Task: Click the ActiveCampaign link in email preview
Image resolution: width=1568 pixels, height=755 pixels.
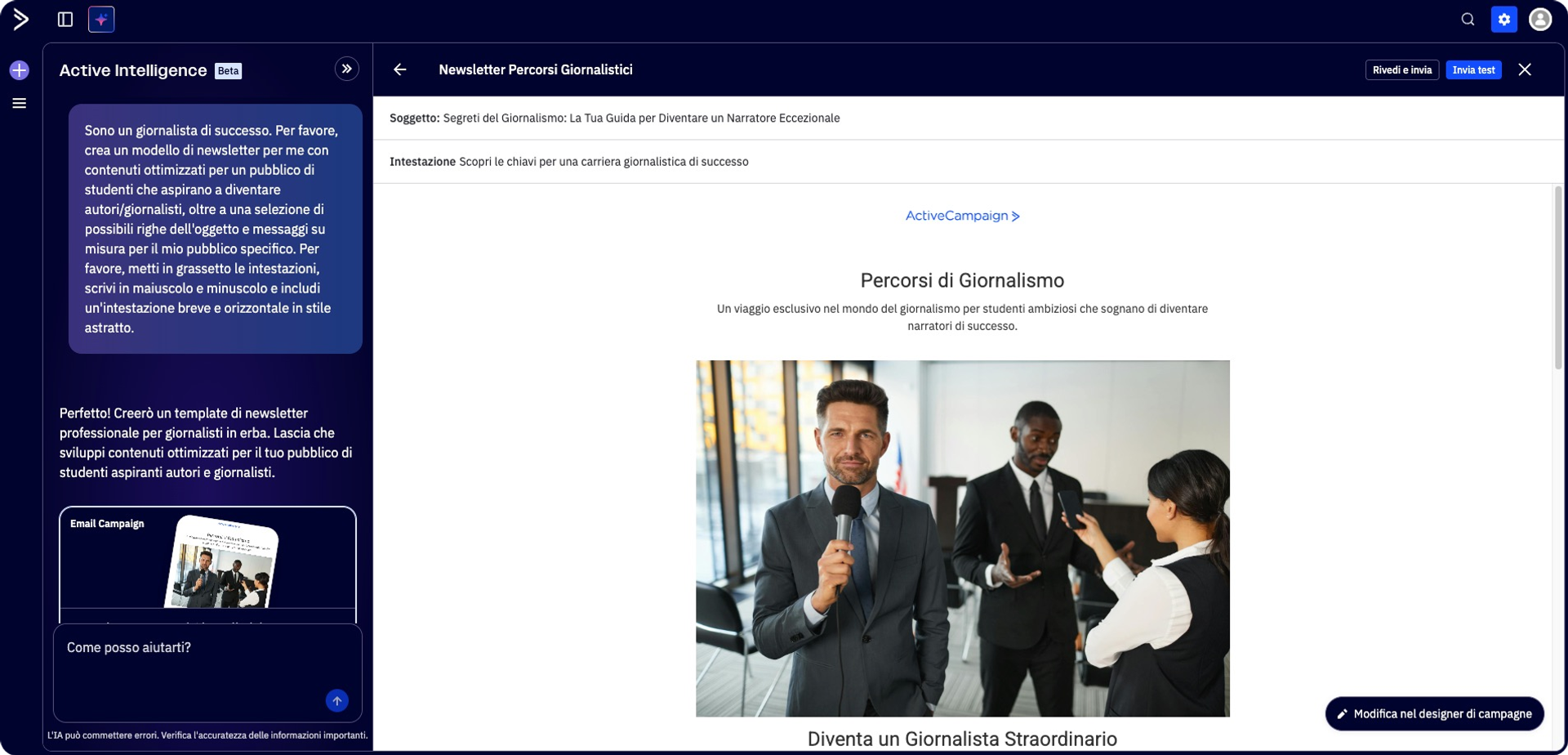Action: click(963, 216)
